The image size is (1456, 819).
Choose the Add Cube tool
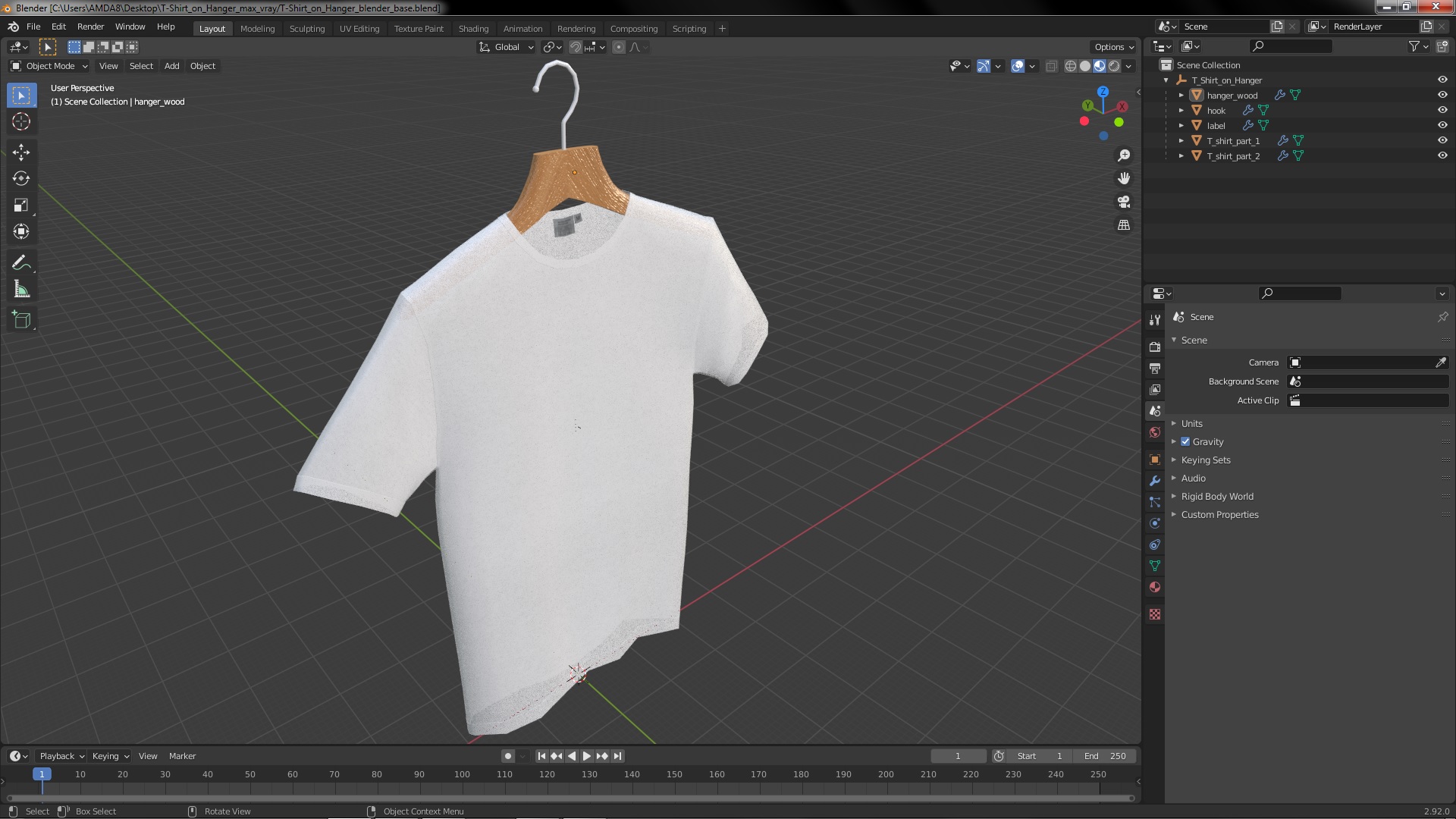coord(21,320)
